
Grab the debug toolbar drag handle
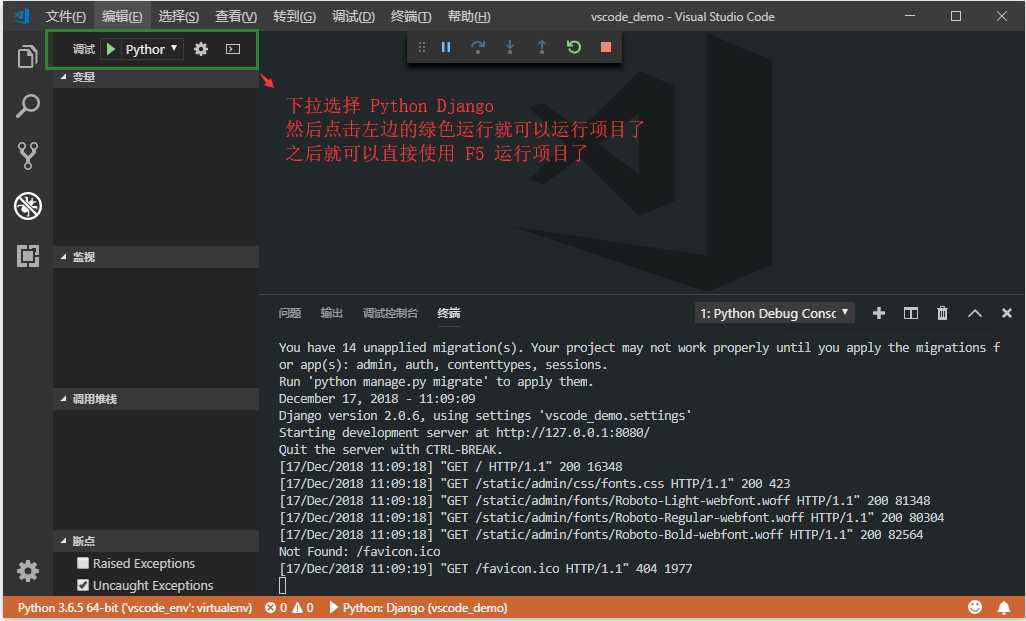(422, 47)
